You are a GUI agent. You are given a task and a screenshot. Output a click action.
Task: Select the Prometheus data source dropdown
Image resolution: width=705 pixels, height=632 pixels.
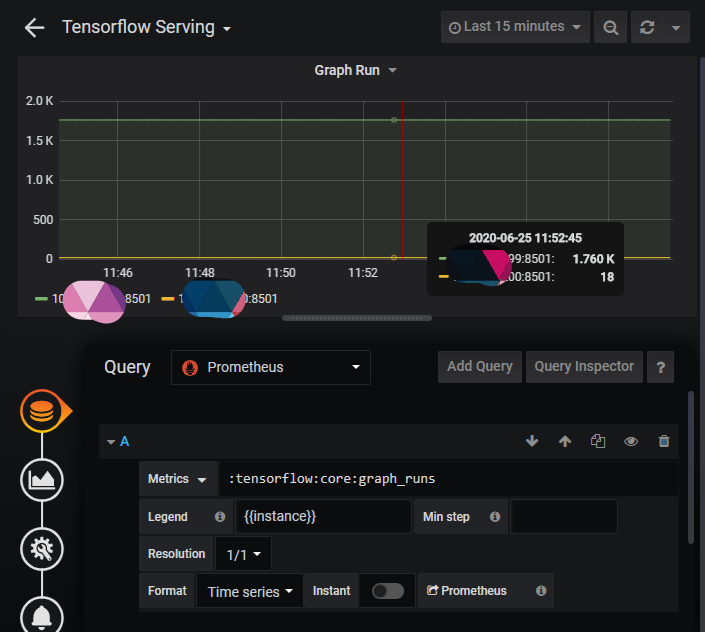pos(271,367)
